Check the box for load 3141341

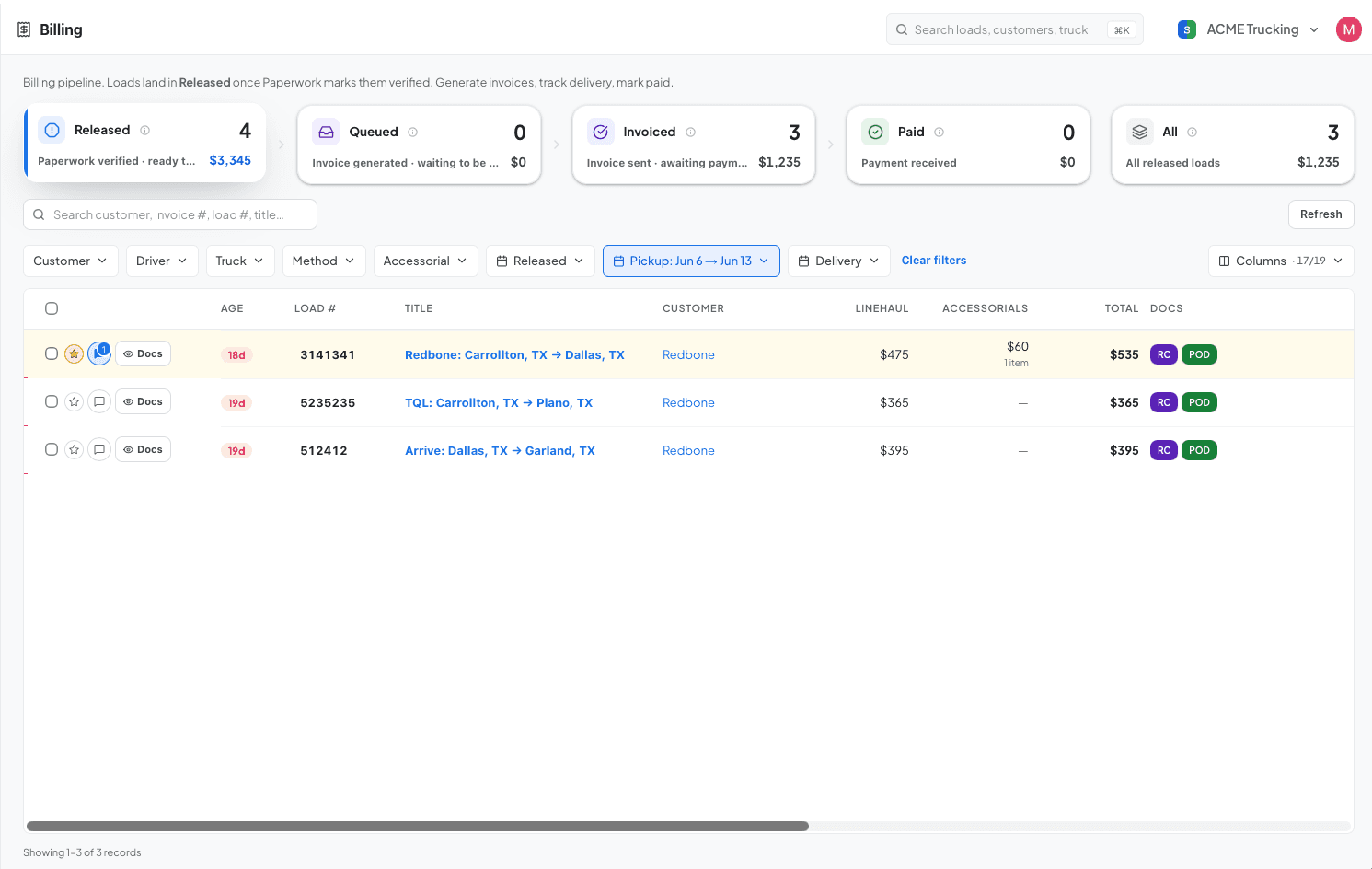click(x=52, y=353)
